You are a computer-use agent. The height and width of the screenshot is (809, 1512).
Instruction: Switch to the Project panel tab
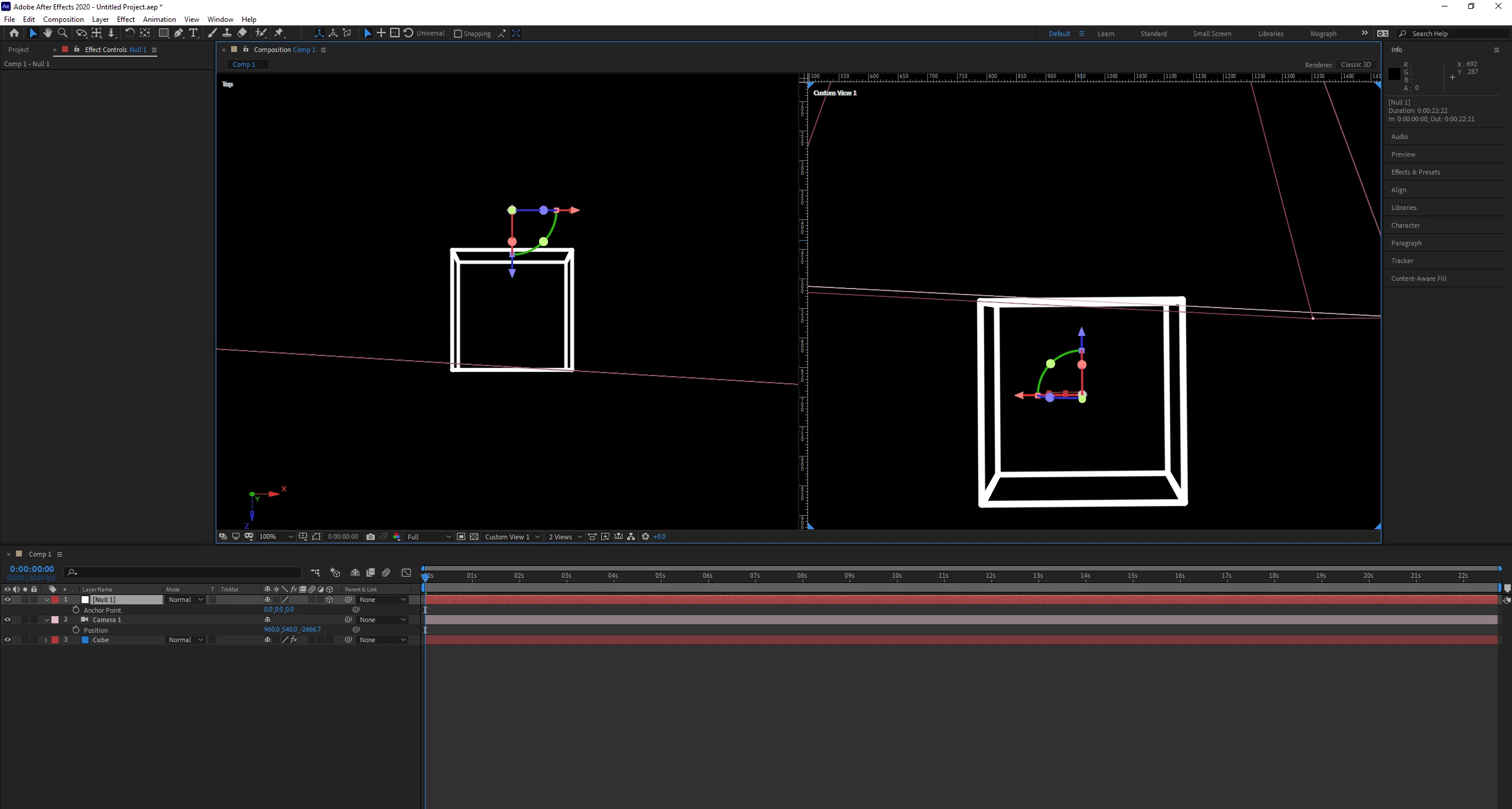coord(18,50)
